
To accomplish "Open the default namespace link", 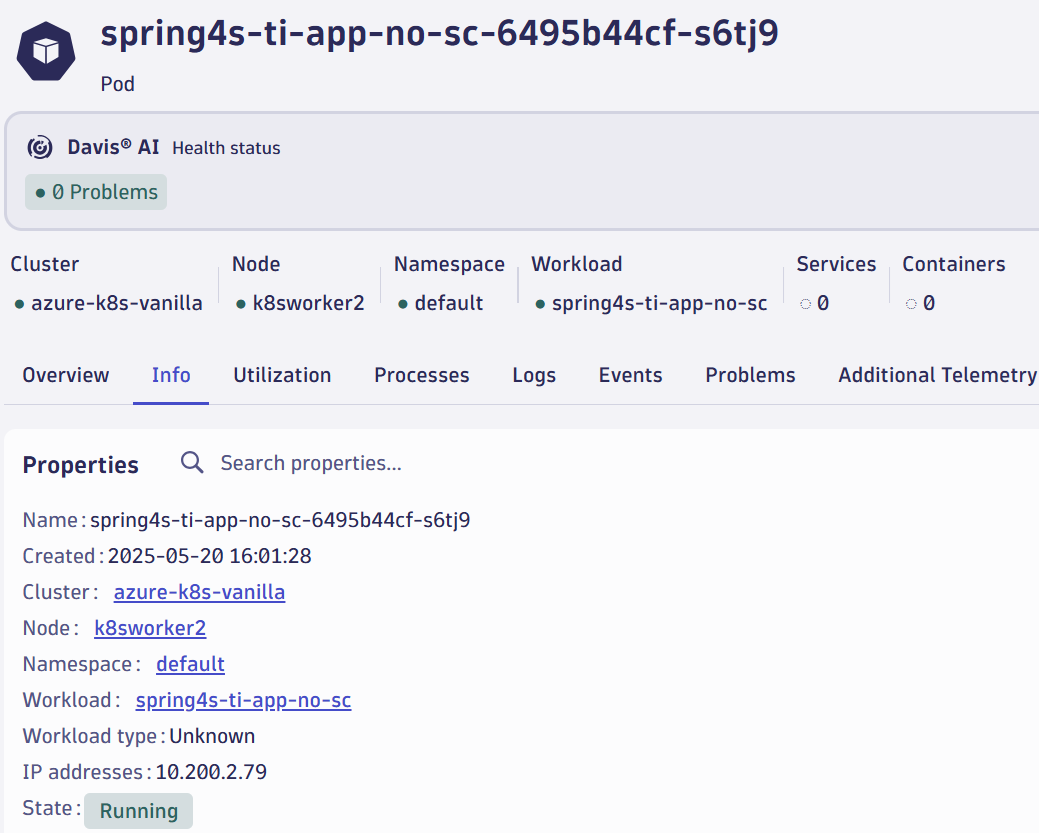I will 190,664.
